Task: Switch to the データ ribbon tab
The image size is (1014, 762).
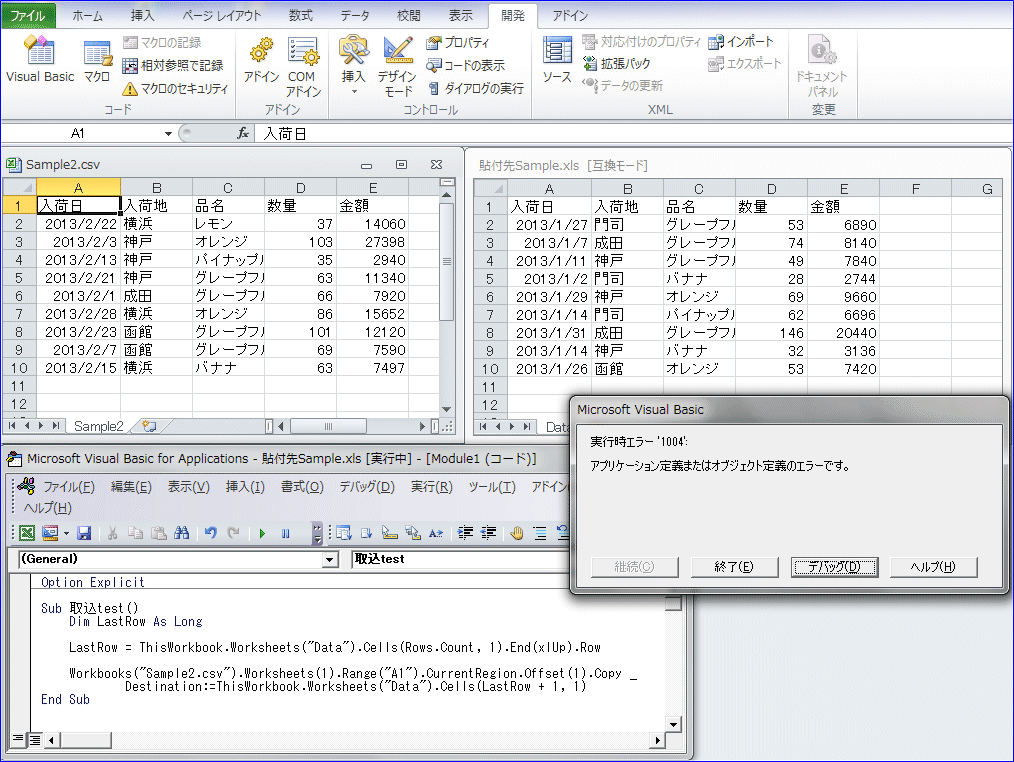Action: [x=354, y=16]
